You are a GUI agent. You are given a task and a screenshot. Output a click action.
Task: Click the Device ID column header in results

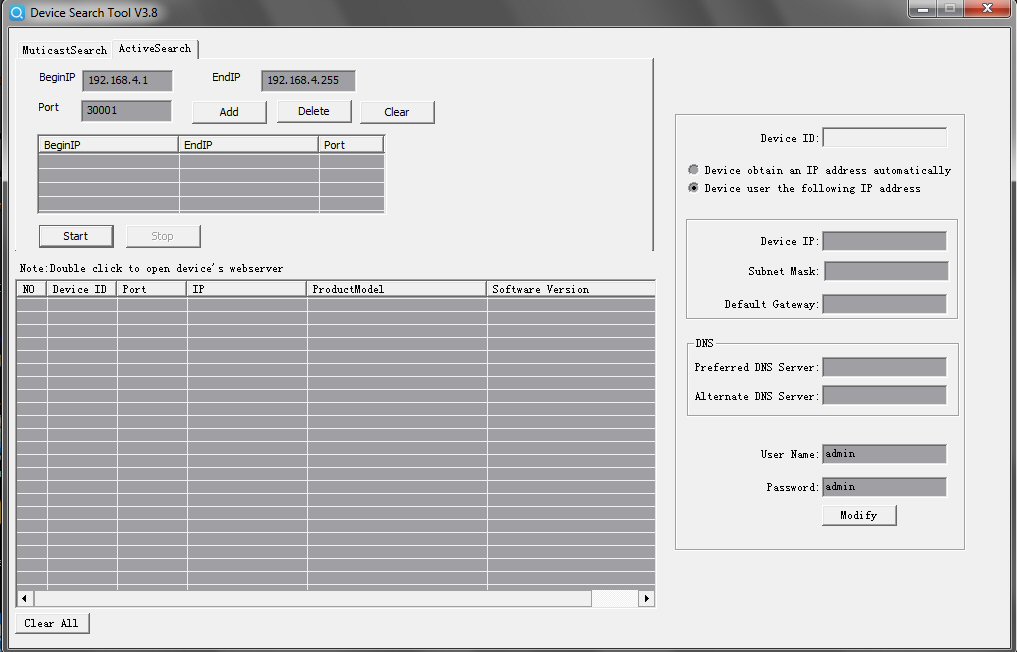coord(82,289)
